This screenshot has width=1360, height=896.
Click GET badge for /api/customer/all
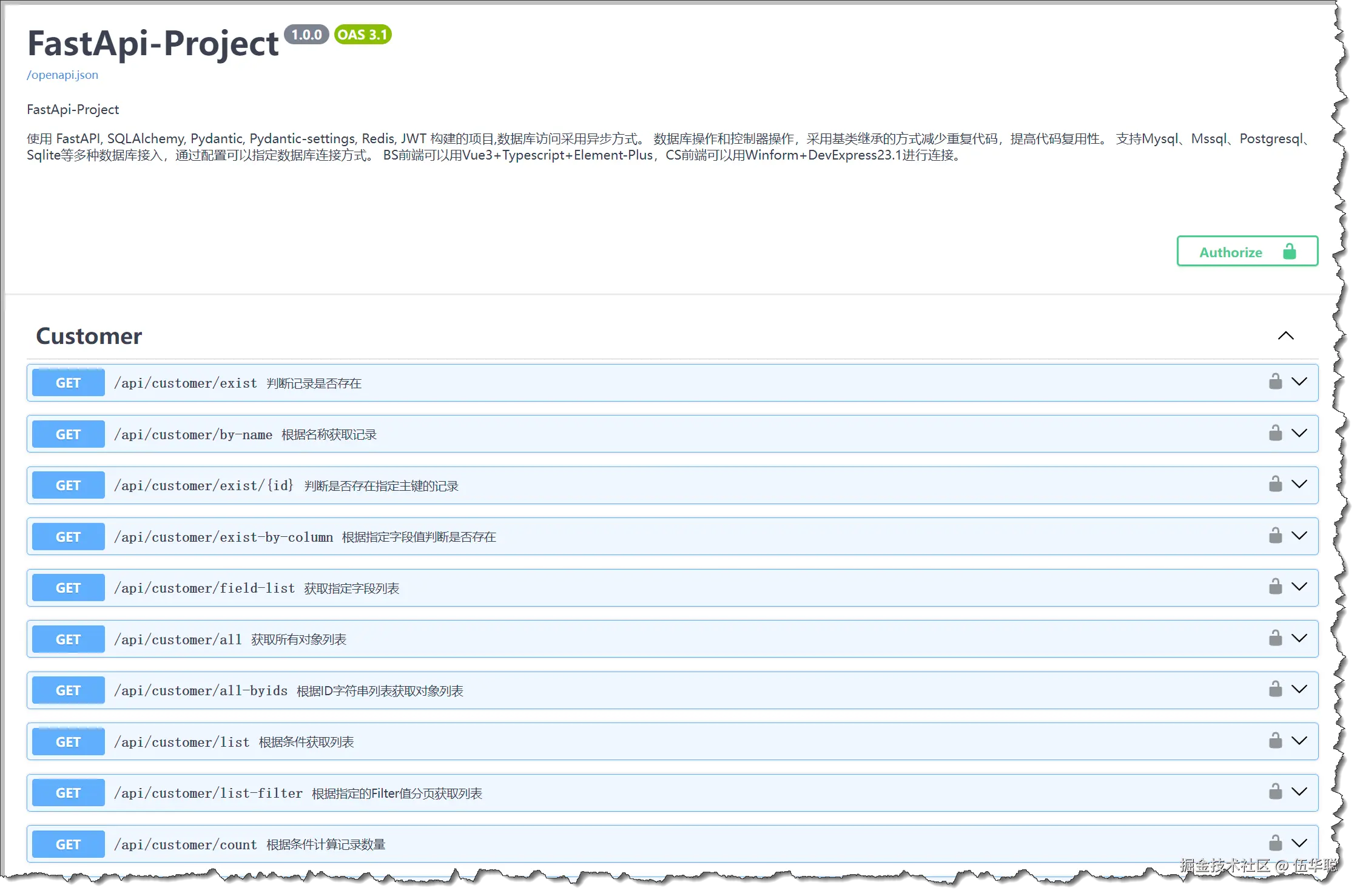coord(68,639)
